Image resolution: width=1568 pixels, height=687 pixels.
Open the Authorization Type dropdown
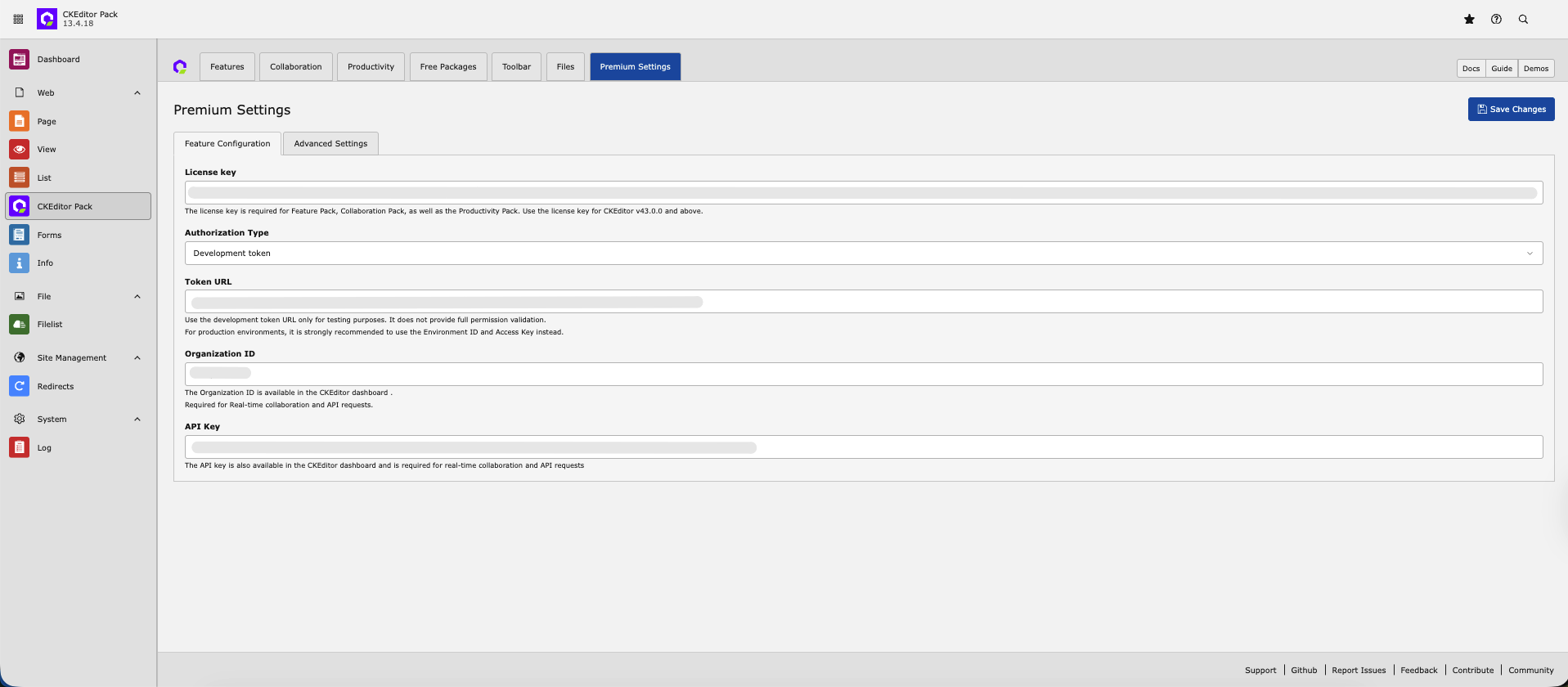click(x=863, y=254)
